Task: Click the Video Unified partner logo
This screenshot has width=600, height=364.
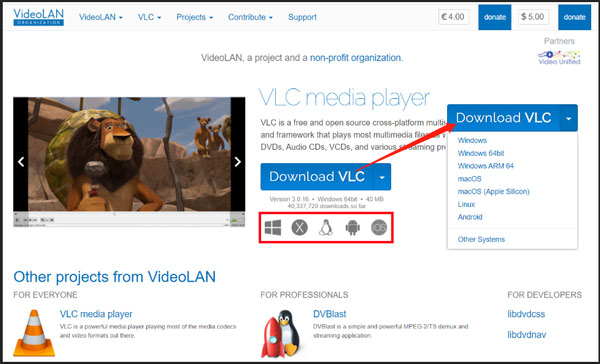Action: (x=559, y=57)
